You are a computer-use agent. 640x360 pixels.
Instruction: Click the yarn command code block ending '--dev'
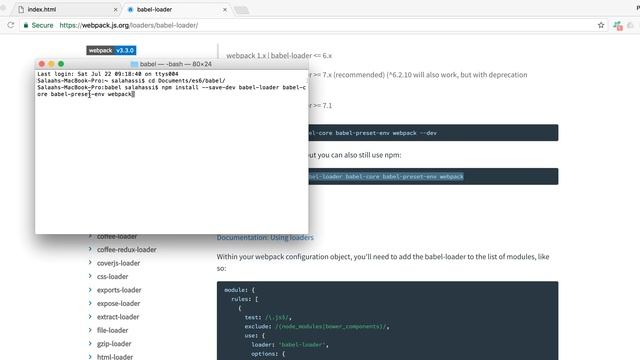(433, 133)
